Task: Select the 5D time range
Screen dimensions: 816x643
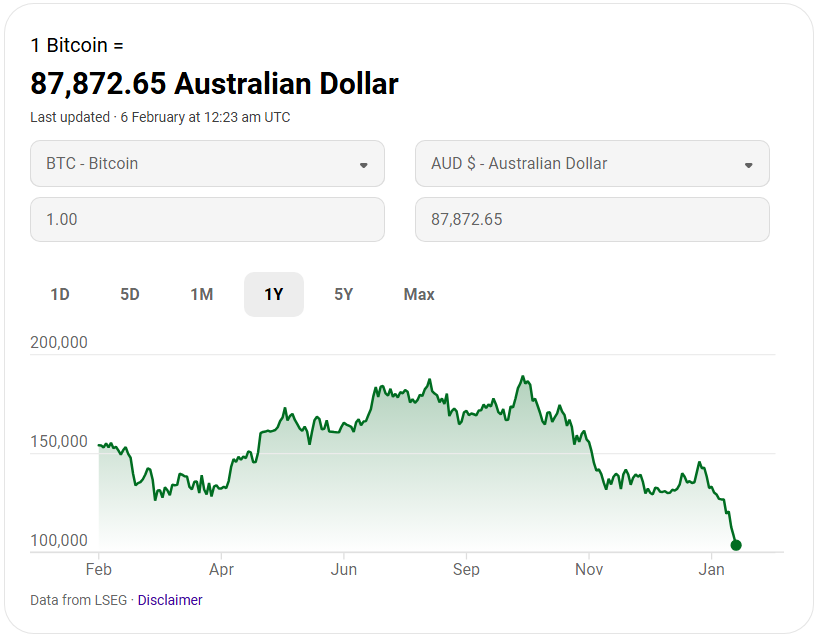Action: tap(130, 294)
